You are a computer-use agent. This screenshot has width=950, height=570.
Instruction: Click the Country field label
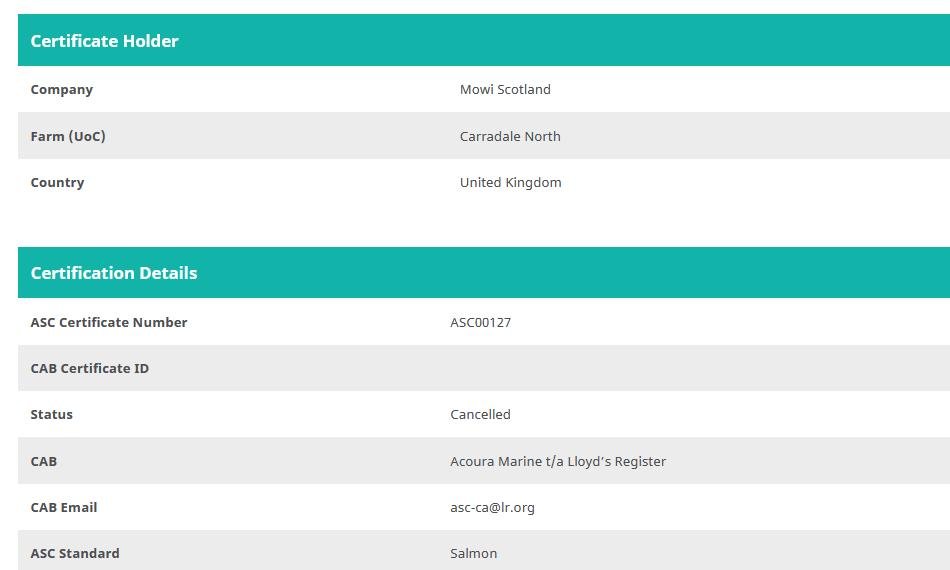coord(57,182)
